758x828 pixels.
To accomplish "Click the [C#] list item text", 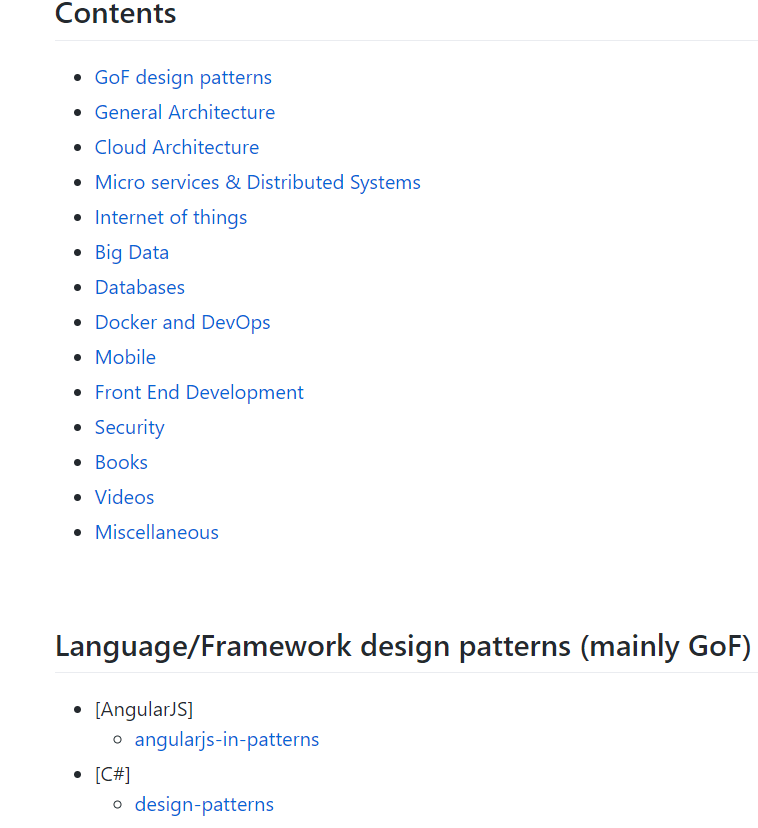I will tap(113, 774).
